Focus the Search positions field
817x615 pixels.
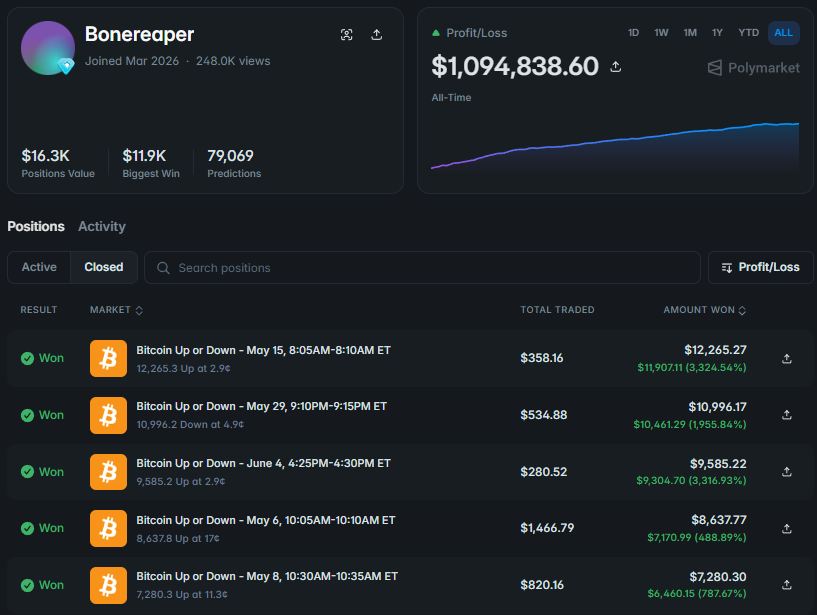pos(422,268)
